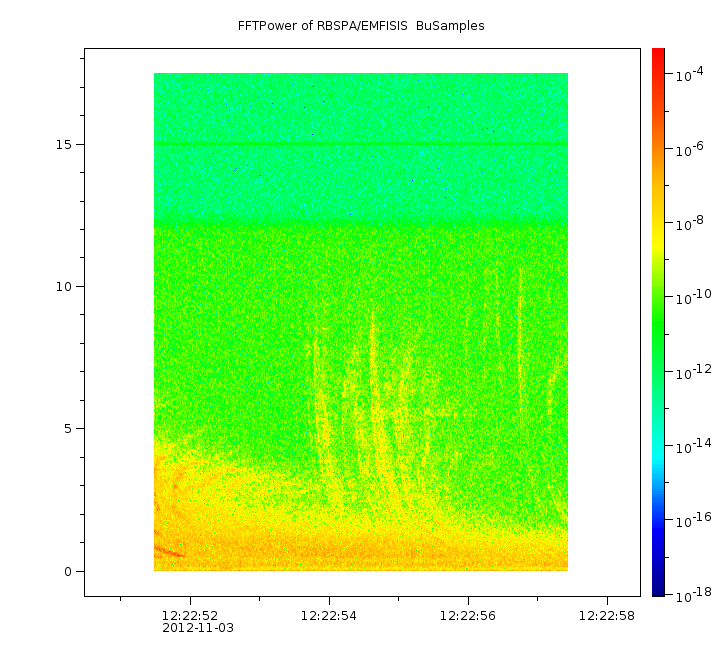Click the red streak at spectrogram bottom-left
Viewport: 724px width, 656px height.
pyautogui.click(x=169, y=551)
